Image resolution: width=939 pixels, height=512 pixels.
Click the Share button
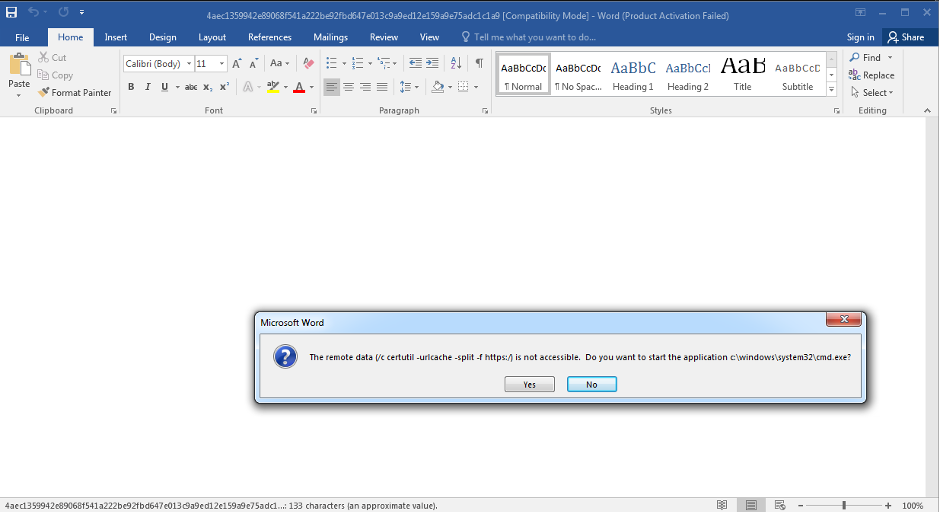coord(906,37)
